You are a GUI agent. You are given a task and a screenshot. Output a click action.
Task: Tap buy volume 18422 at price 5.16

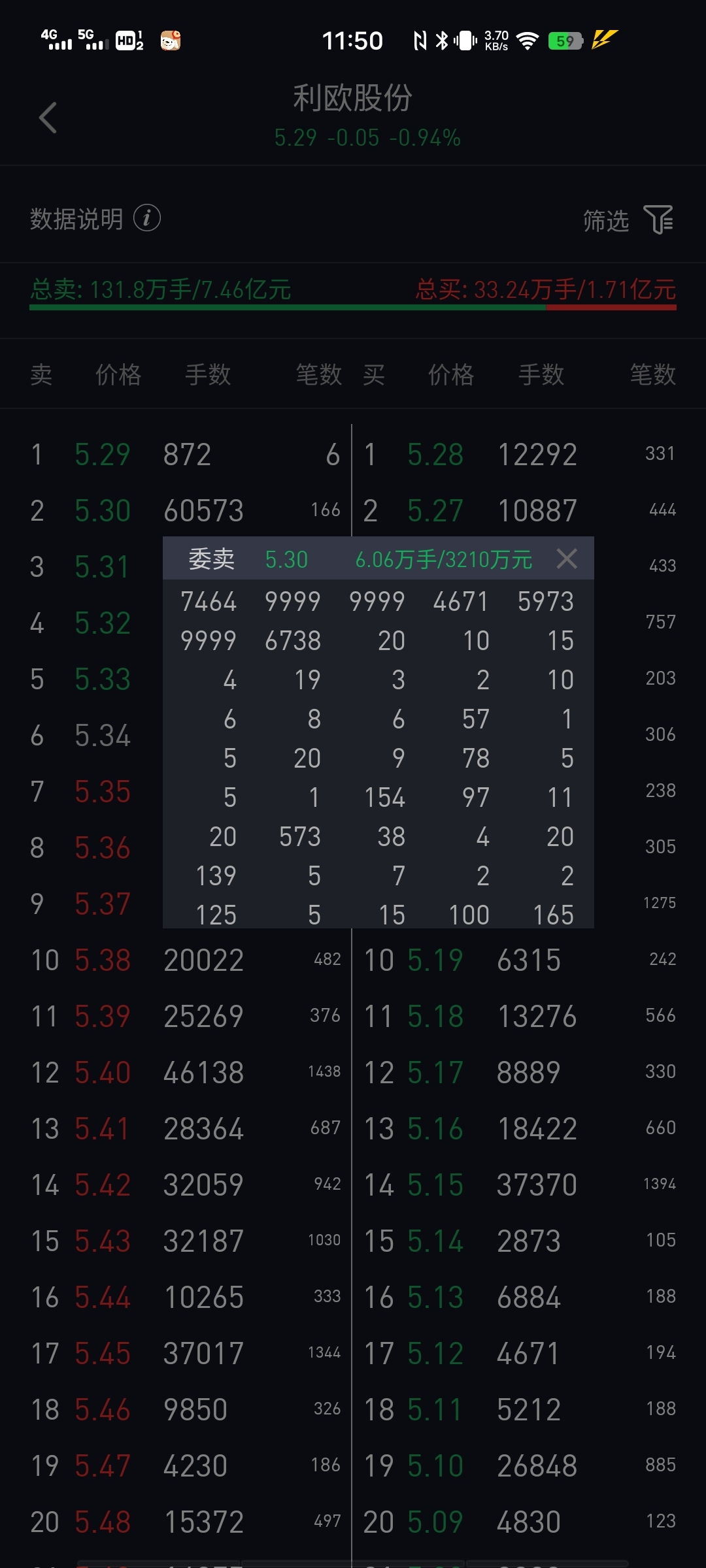click(x=537, y=1129)
